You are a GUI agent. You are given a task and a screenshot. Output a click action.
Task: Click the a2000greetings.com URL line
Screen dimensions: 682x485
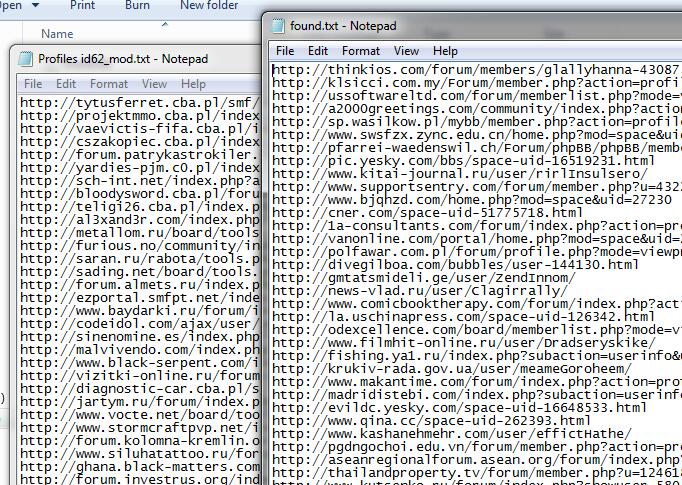point(477,109)
